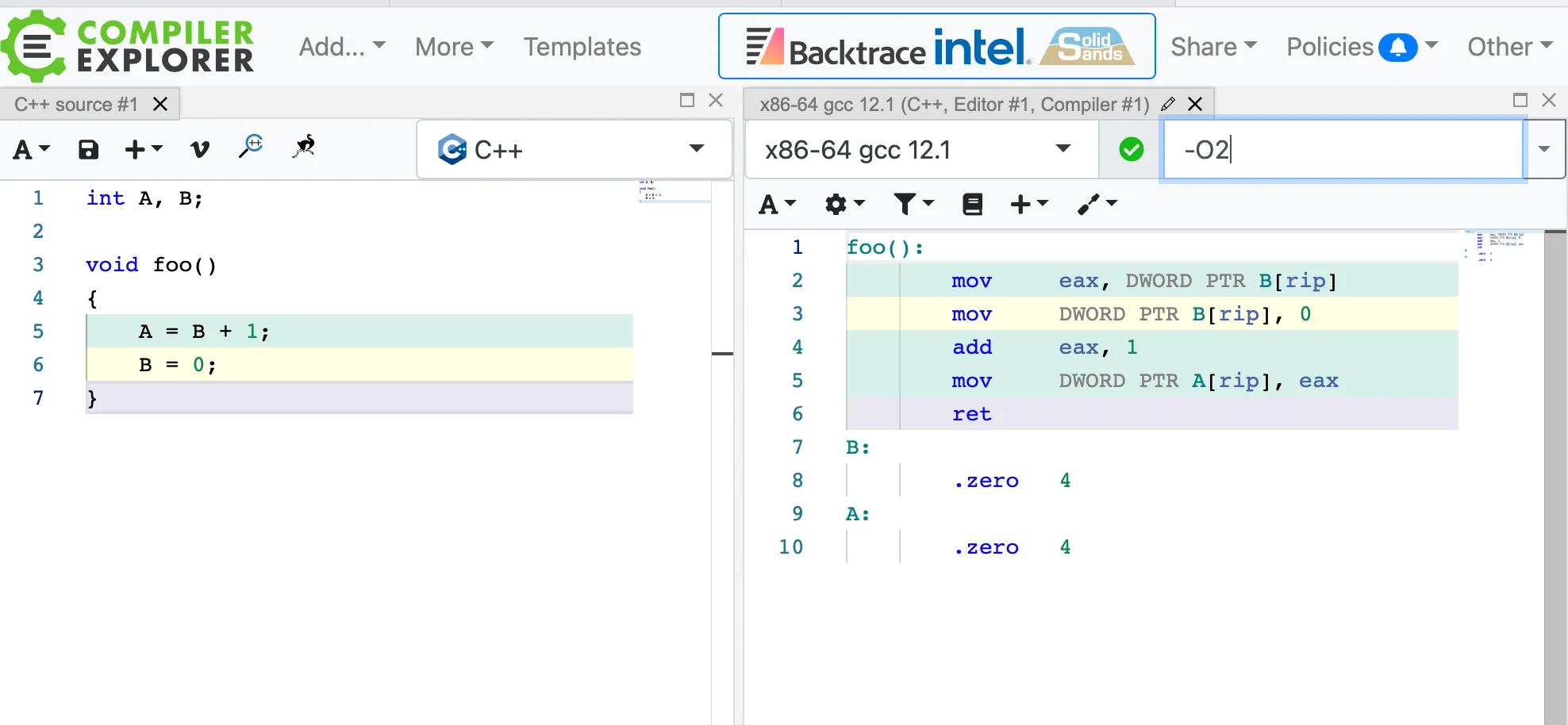
Task: Select the C++ source #1 tab
Action: pos(76,104)
